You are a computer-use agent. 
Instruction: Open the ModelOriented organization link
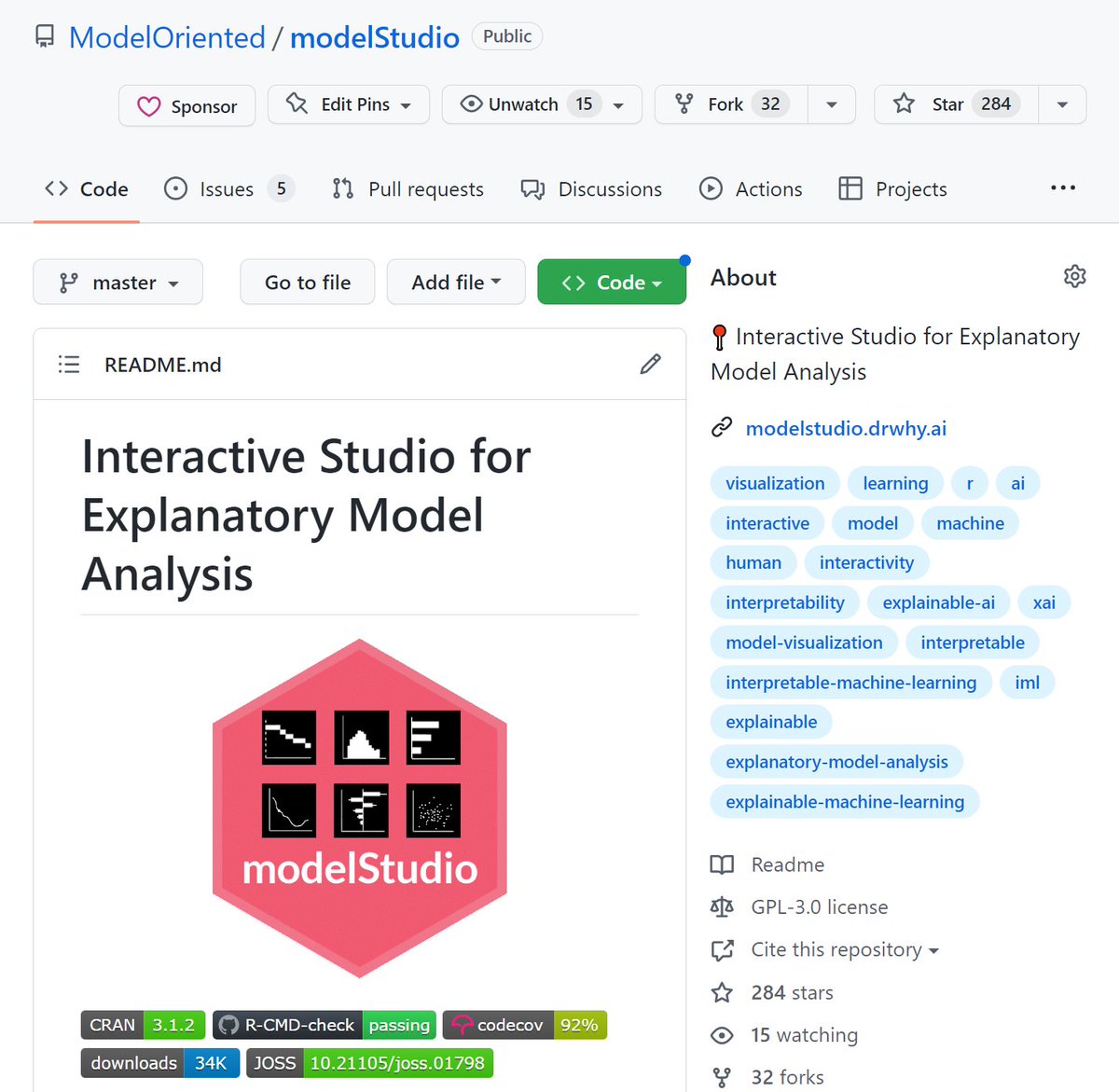pos(167,37)
